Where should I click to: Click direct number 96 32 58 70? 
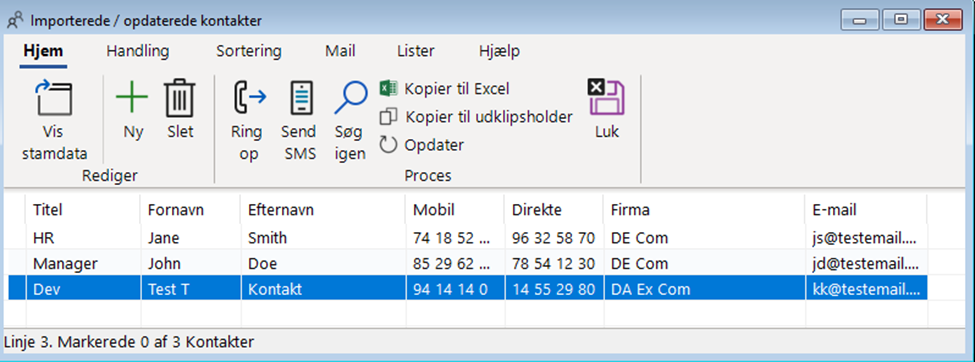click(x=553, y=238)
